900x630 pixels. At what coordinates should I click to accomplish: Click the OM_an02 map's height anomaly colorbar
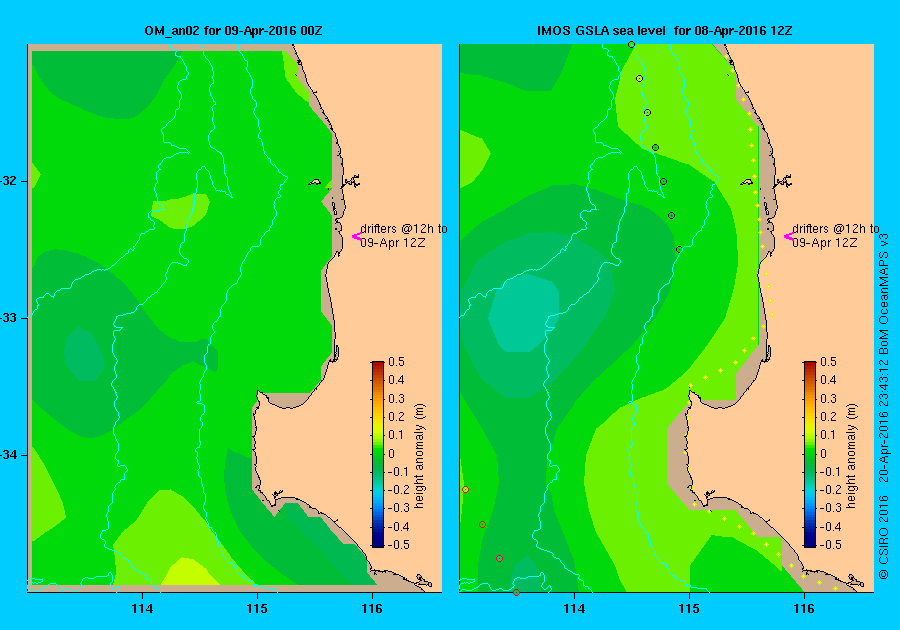[x=378, y=454]
